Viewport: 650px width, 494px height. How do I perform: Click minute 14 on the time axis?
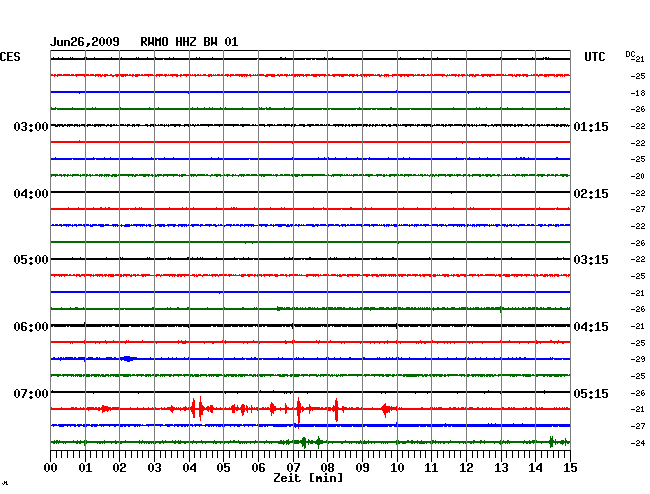click(535, 467)
